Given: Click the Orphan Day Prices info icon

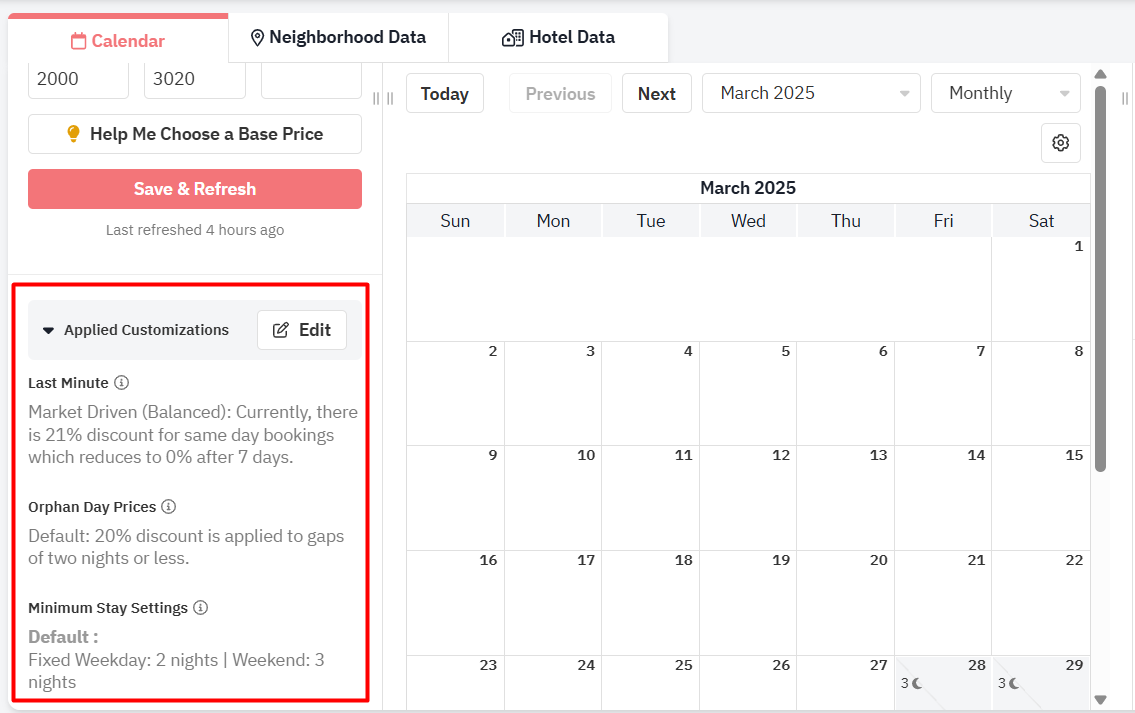Looking at the screenshot, I should [x=169, y=507].
